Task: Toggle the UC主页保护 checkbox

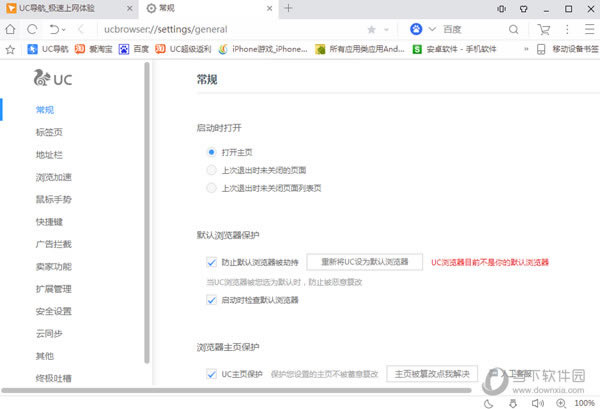Action: pos(211,374)
